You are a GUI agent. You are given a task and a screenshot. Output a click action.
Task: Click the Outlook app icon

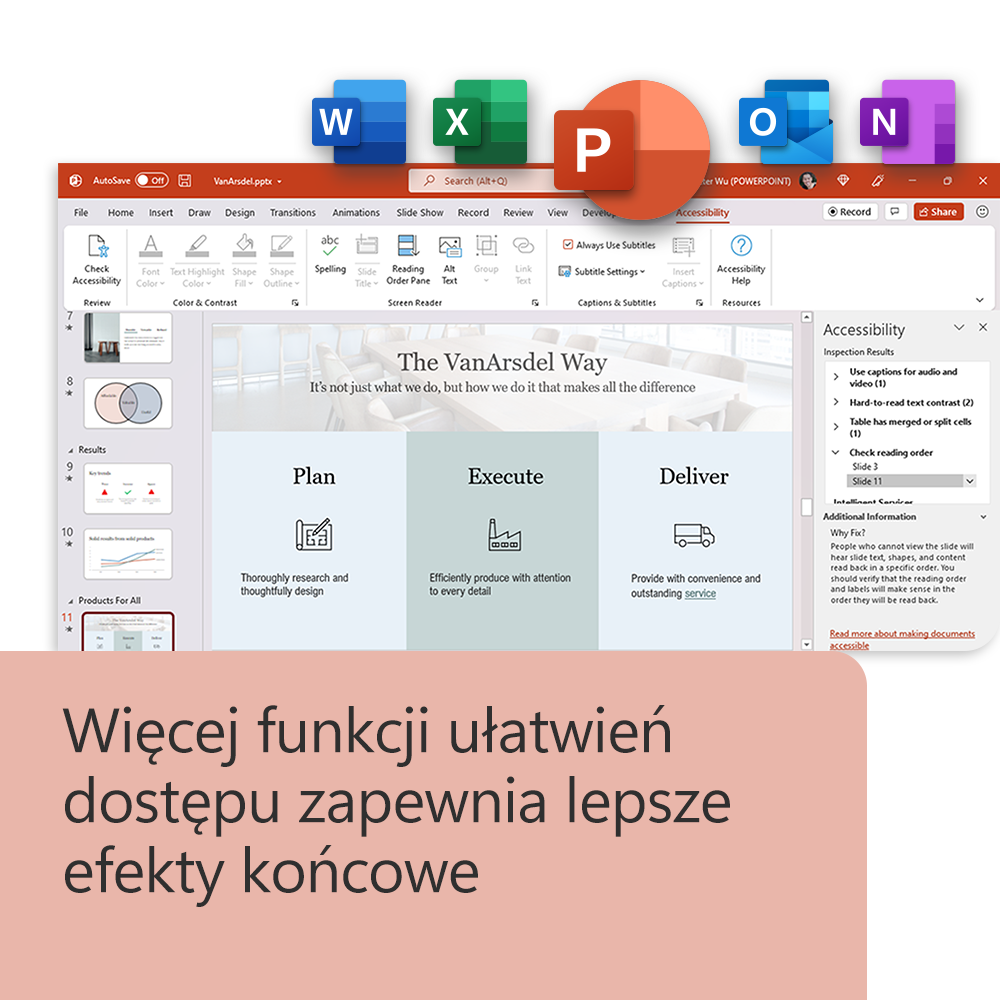coord(786,121)
